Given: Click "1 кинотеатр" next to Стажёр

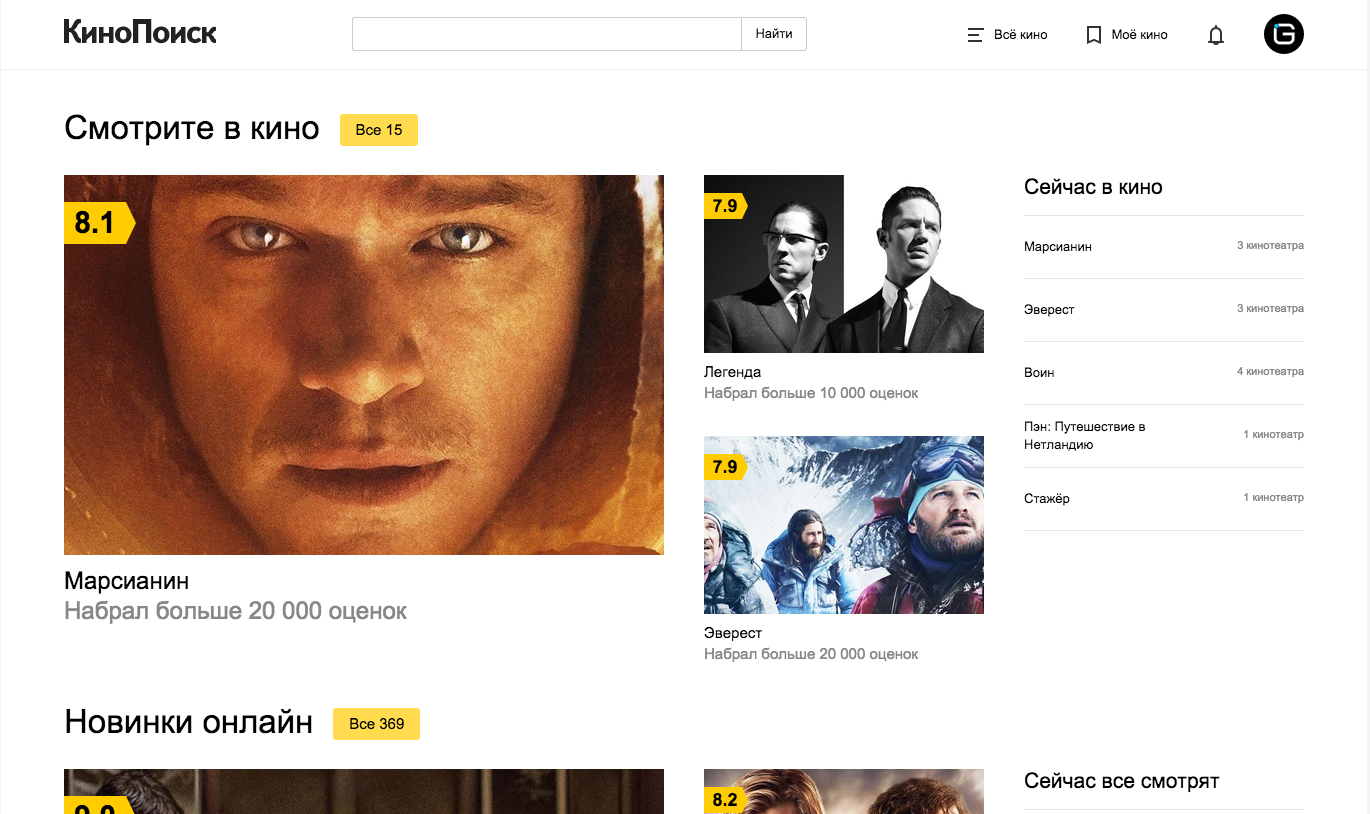Looking at the screenshot, I should point(1274,497).
